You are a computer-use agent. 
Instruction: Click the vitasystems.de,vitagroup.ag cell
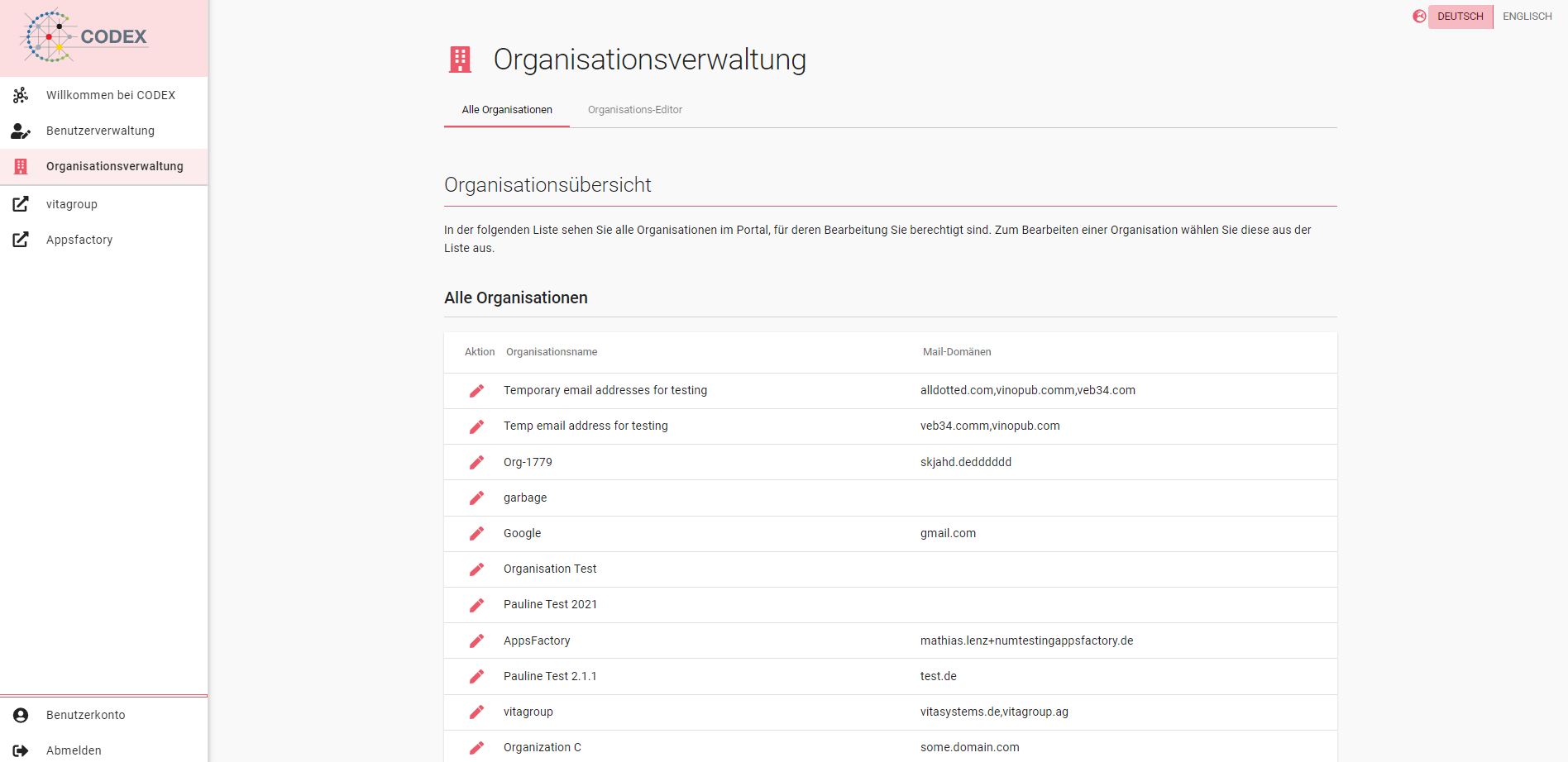pyautogui.click(x=994, y=712)
